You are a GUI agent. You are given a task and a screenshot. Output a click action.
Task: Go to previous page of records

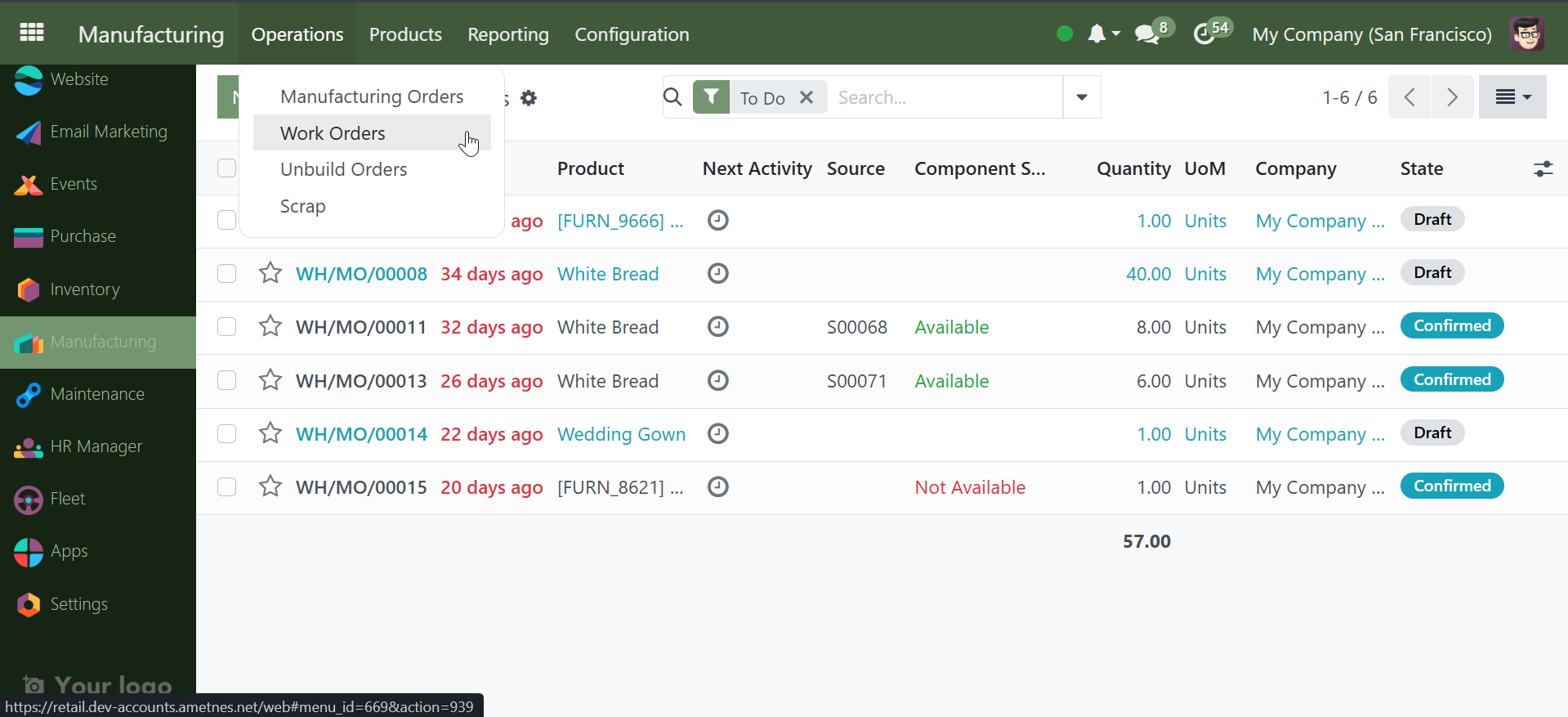coord(1409,97)
